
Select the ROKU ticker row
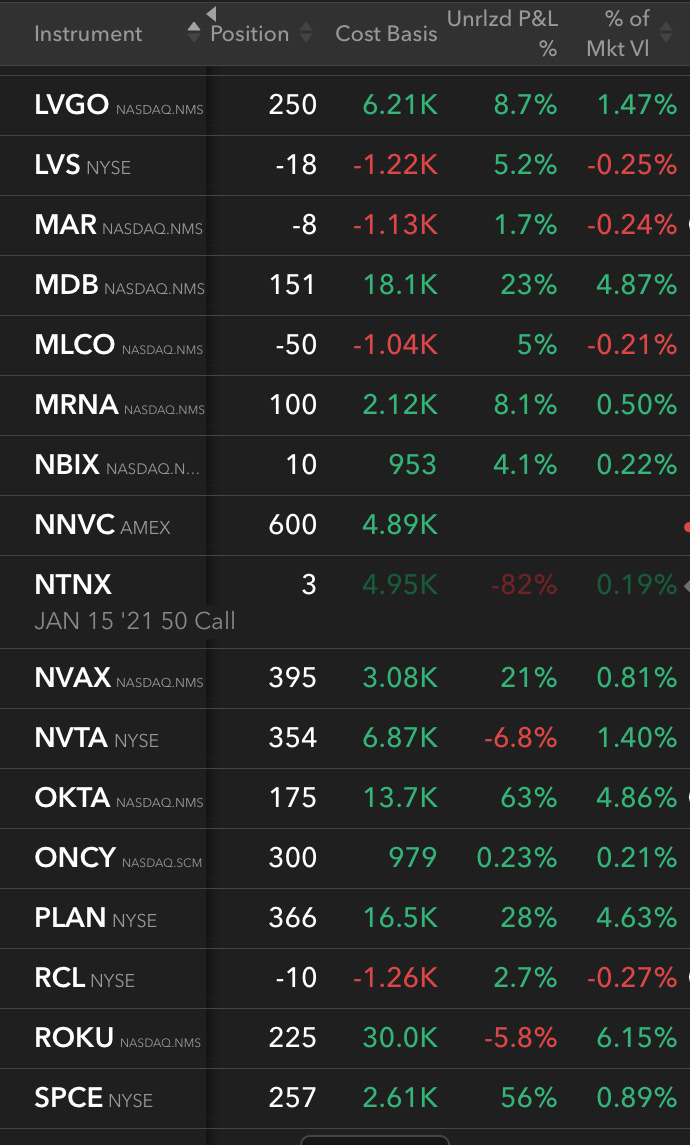(x=74, y=1038)
